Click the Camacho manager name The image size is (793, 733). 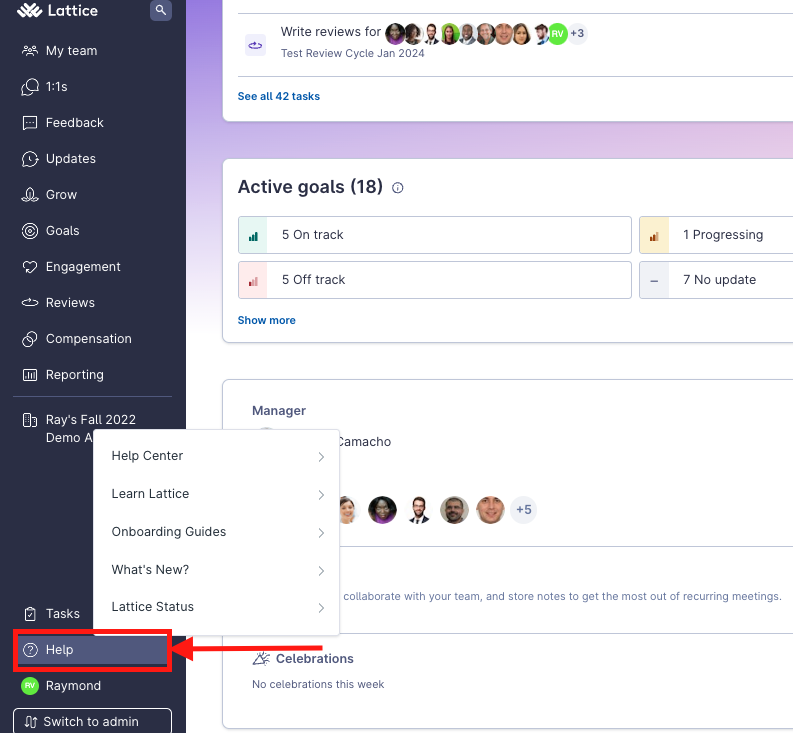(x=364, y=442)
